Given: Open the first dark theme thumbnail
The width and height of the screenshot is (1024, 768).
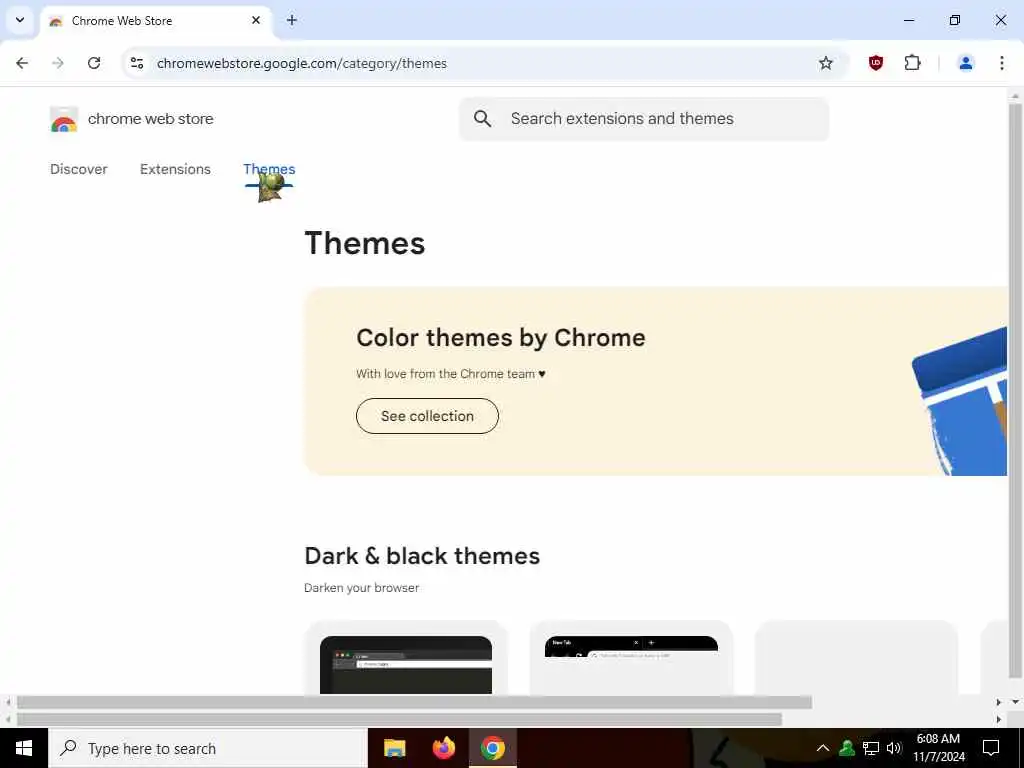Looking at the screenshot, I should tap(406, 664).
